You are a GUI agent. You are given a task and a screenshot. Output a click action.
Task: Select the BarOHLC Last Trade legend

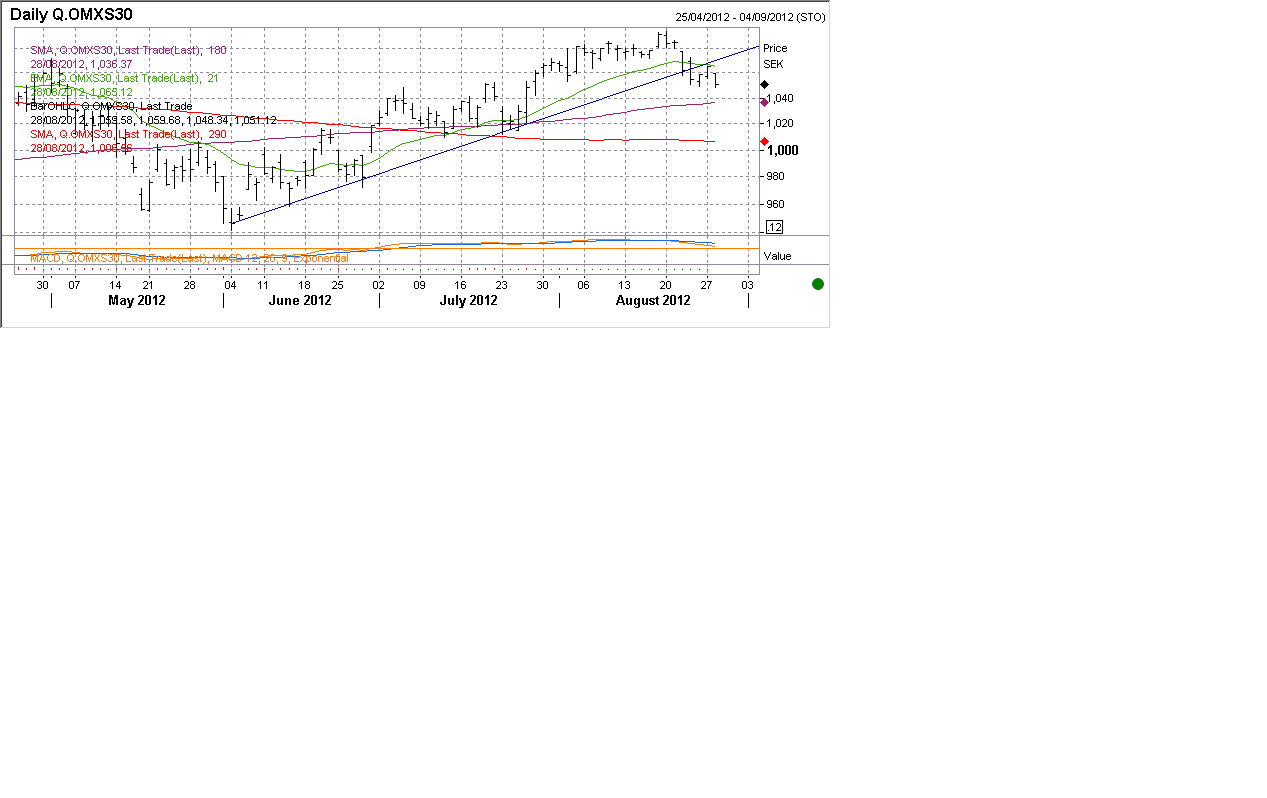[x=111, y=106]
